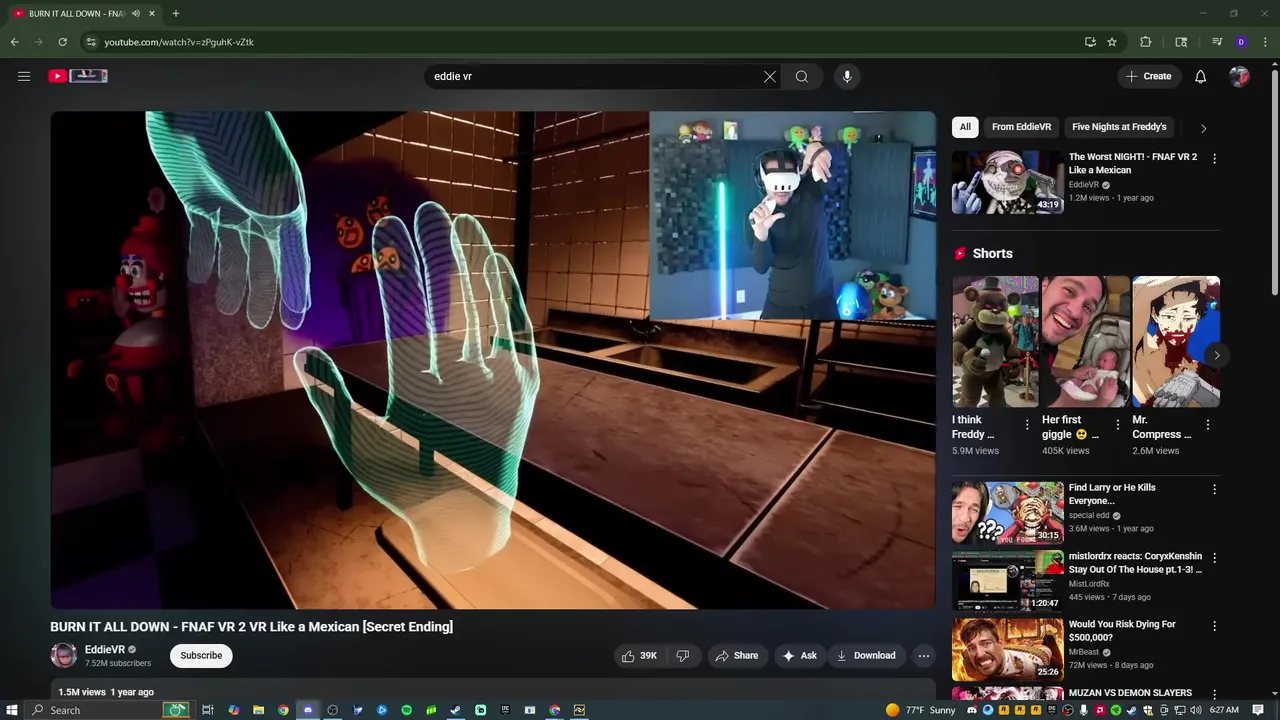Reload the page
The height and width of the screenshot is (720, 1280).
(x=62, y=42)
